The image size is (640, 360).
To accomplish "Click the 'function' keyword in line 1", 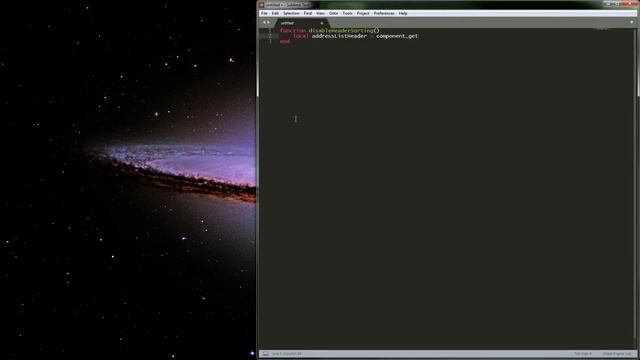I will (293, 31).
